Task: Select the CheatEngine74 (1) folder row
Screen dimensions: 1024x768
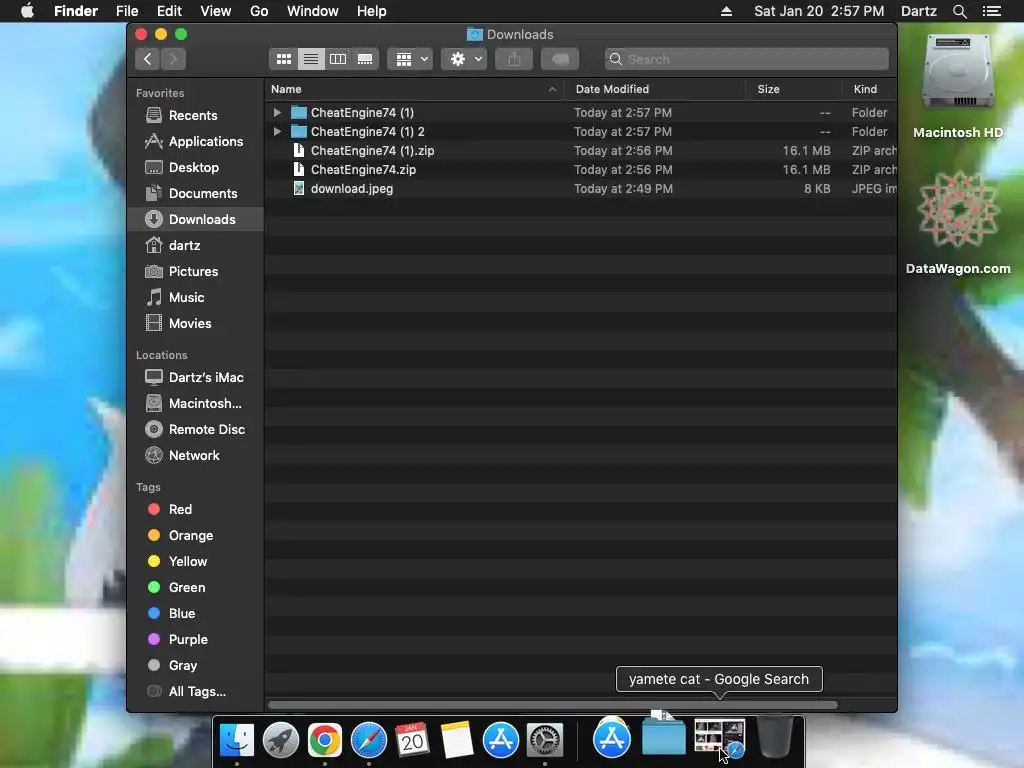Action: tap(581, 112)
